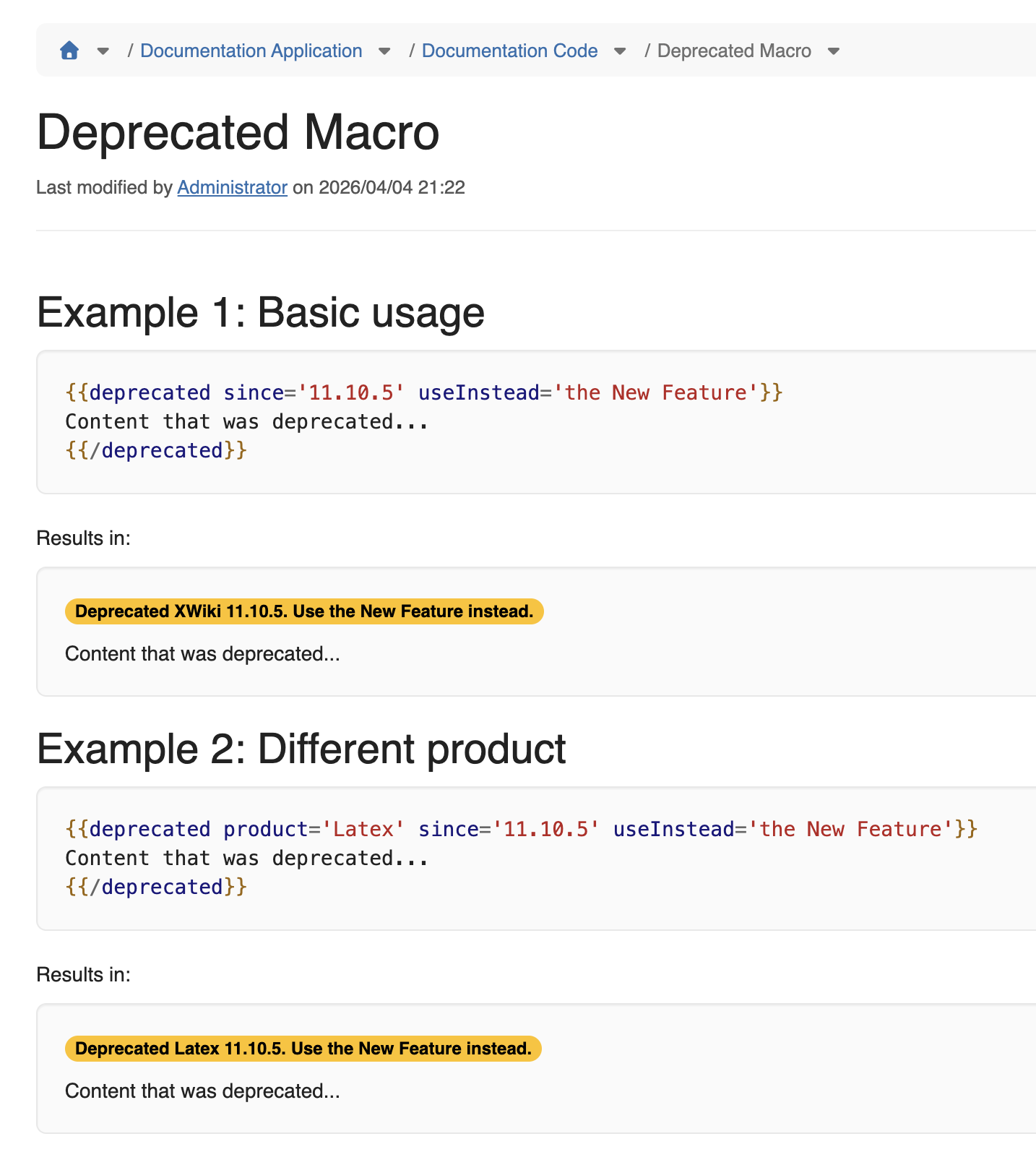The image size is (1036, 1165).
Task: Click the Example 2: Different product heading
Action: point(301,749)
